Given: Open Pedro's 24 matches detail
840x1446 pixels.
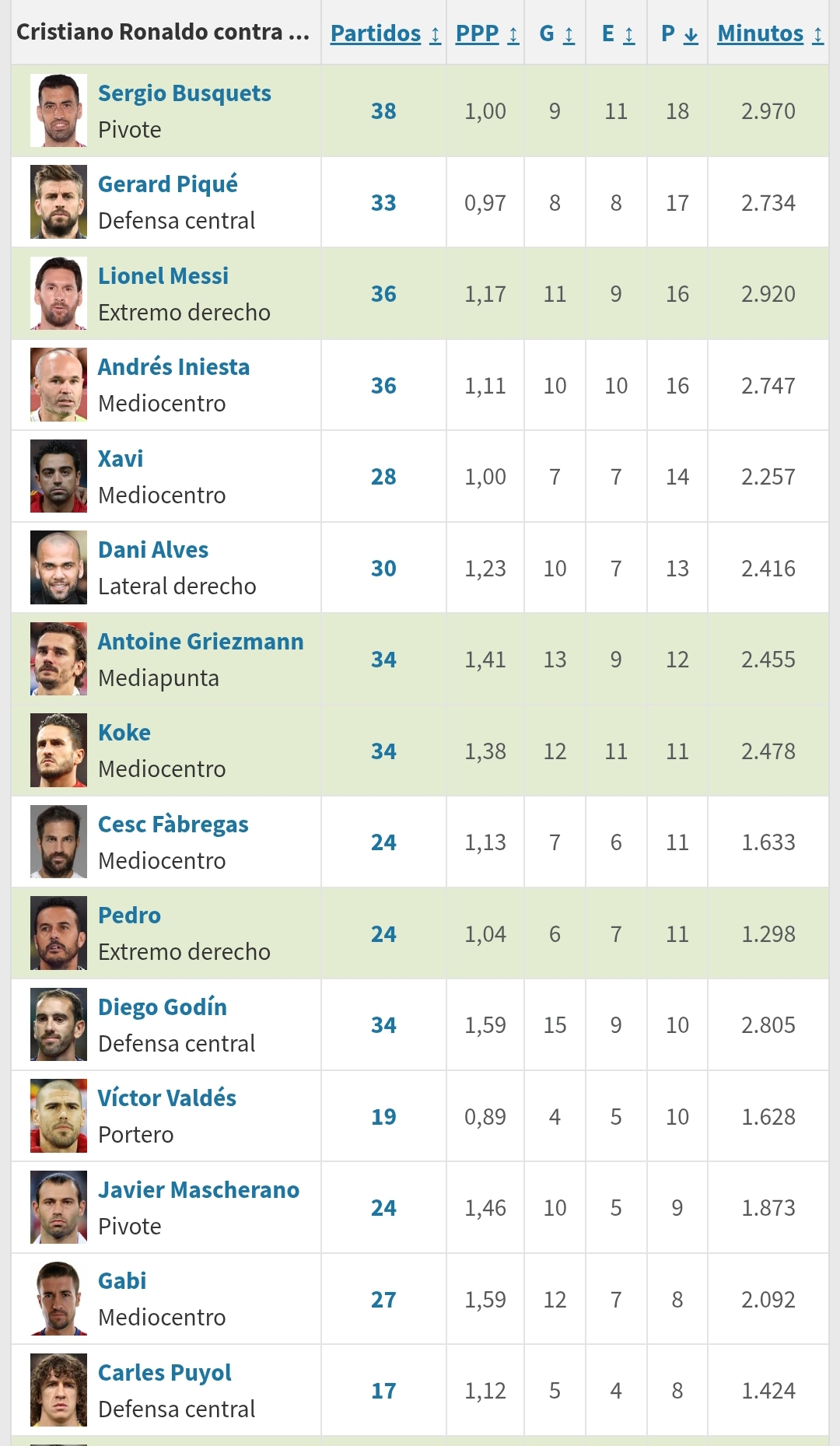Looking at the screenshot, I should tap(383, 933).
